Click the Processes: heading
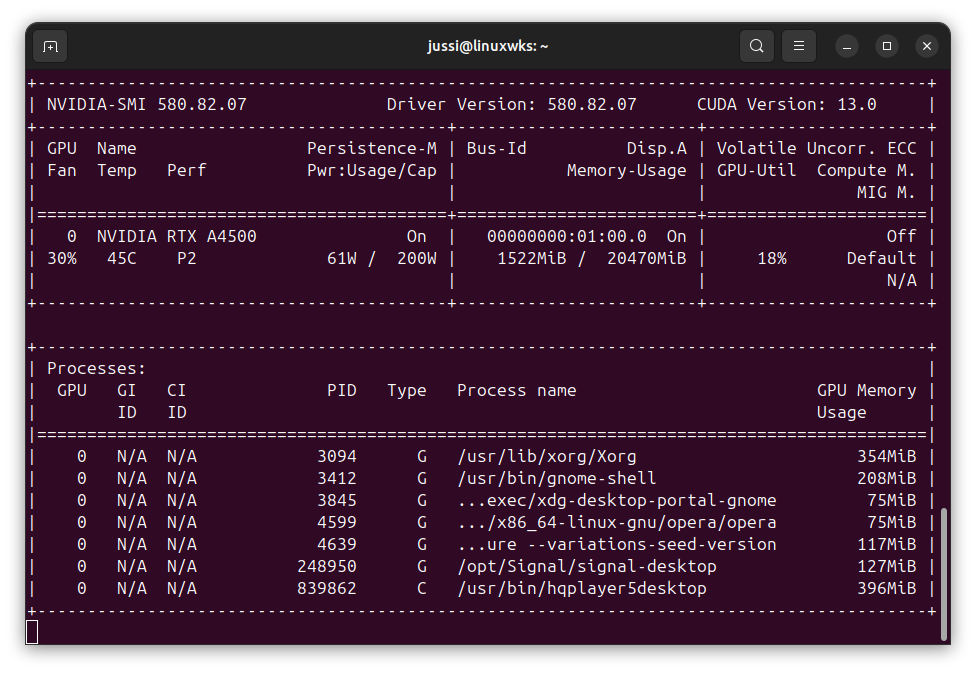Screen dimensions: 976x673 pyautogui.click(x=96, y=369)
